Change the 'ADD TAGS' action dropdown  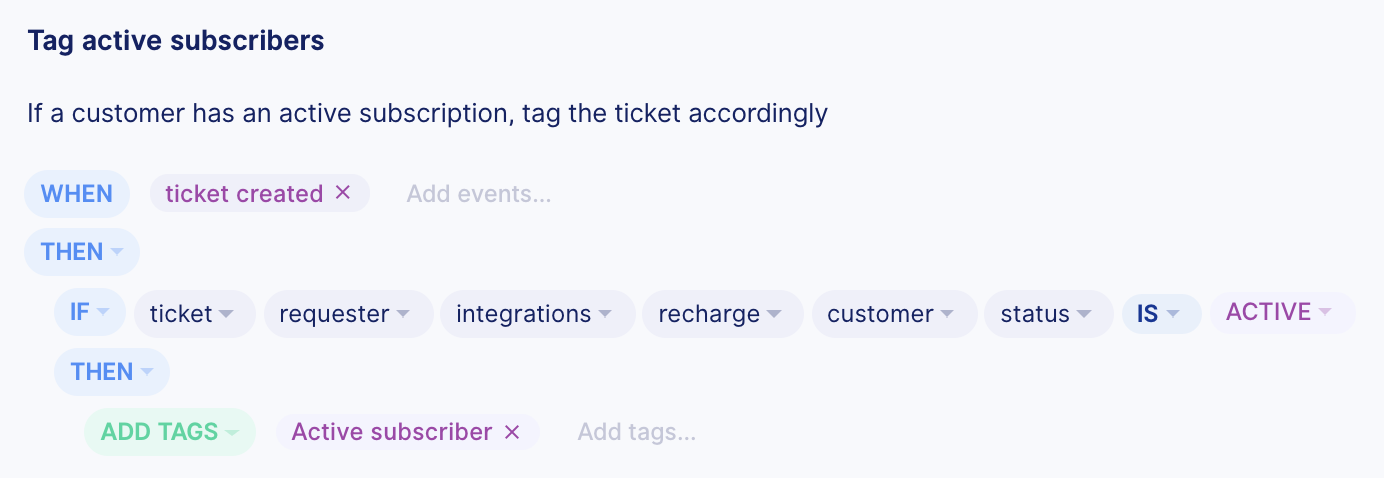[x=170, y=432]
